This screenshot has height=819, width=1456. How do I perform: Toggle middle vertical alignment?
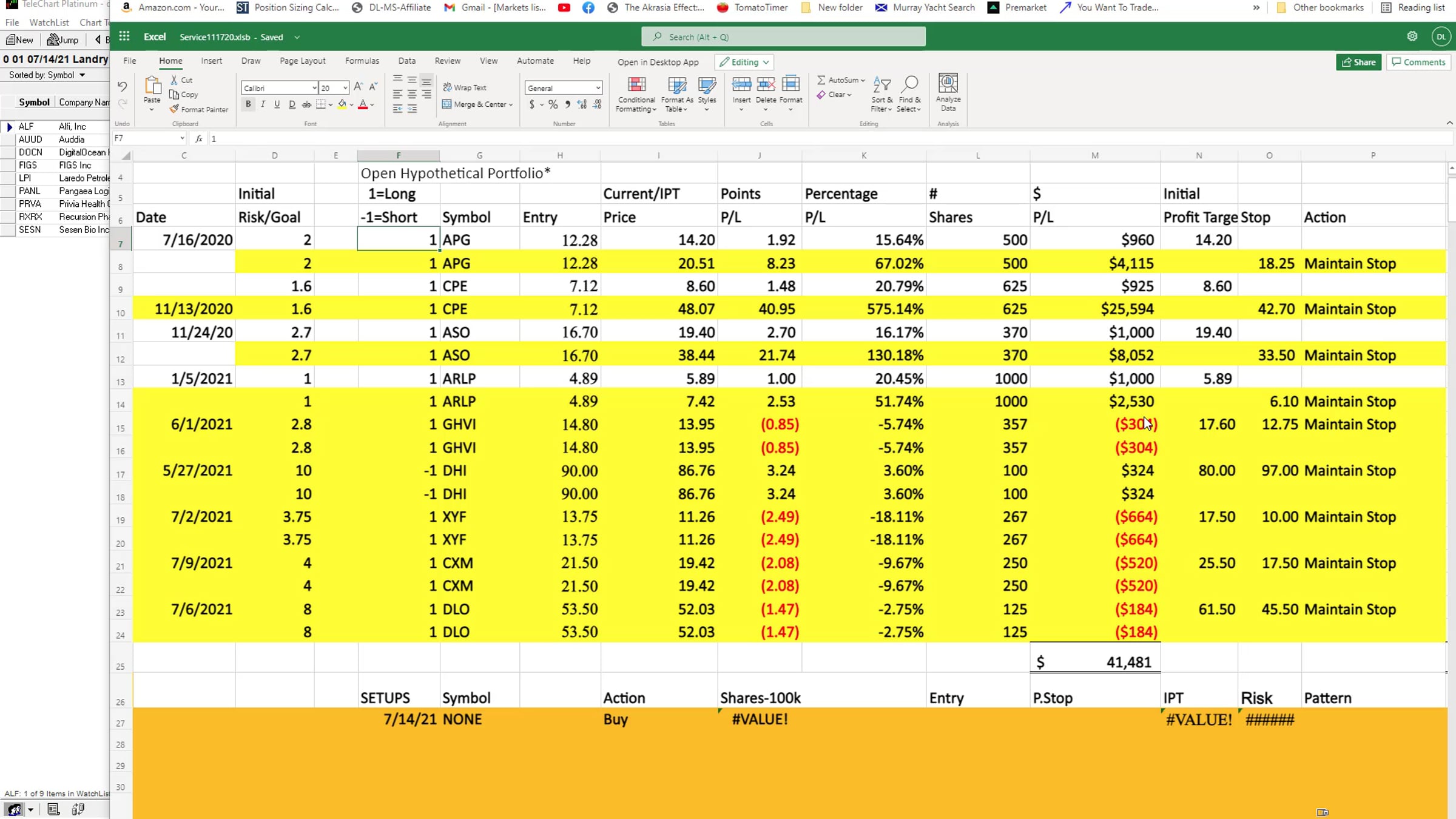(x=412, y=79)
